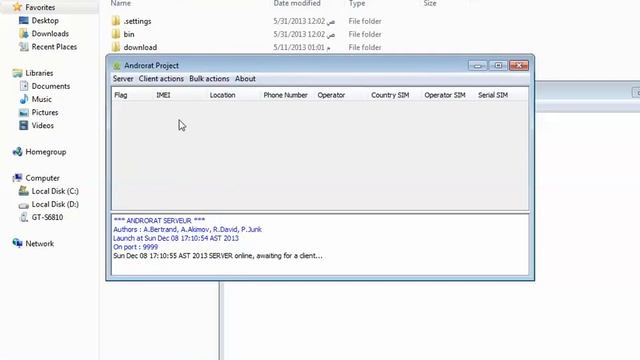This screenshot has height=360, width=640.
Task: Open Local Disk (D:) in sidebar
Action: (x=55, y=204)
